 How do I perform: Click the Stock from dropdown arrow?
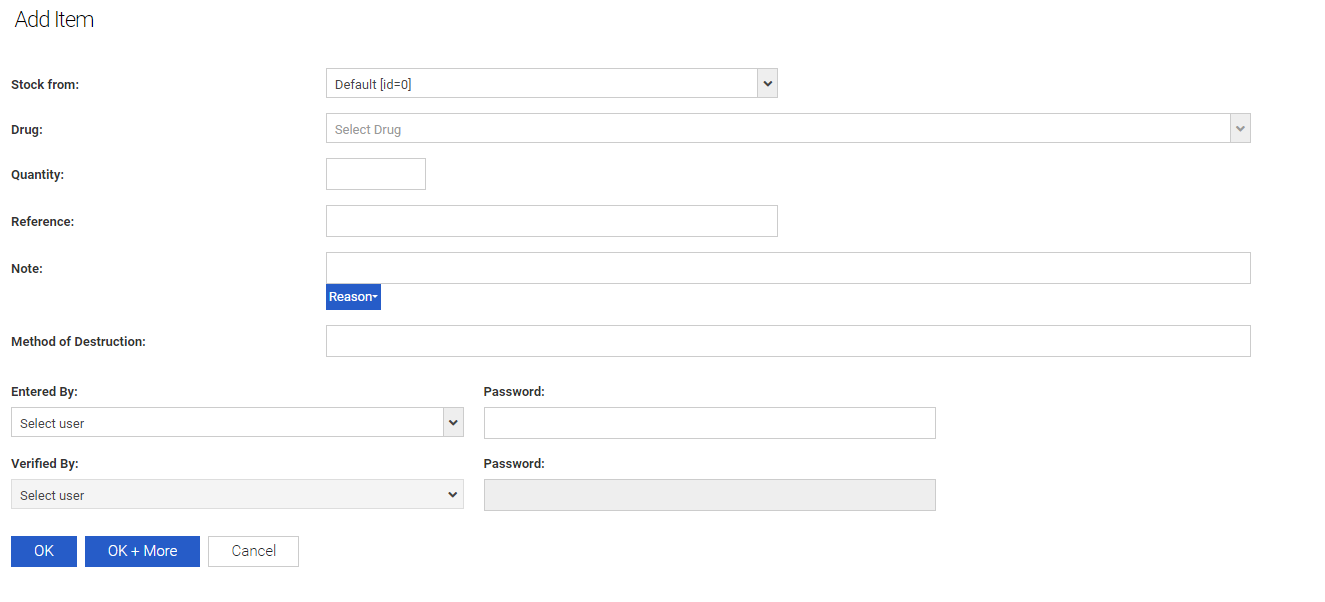(767, 84)
